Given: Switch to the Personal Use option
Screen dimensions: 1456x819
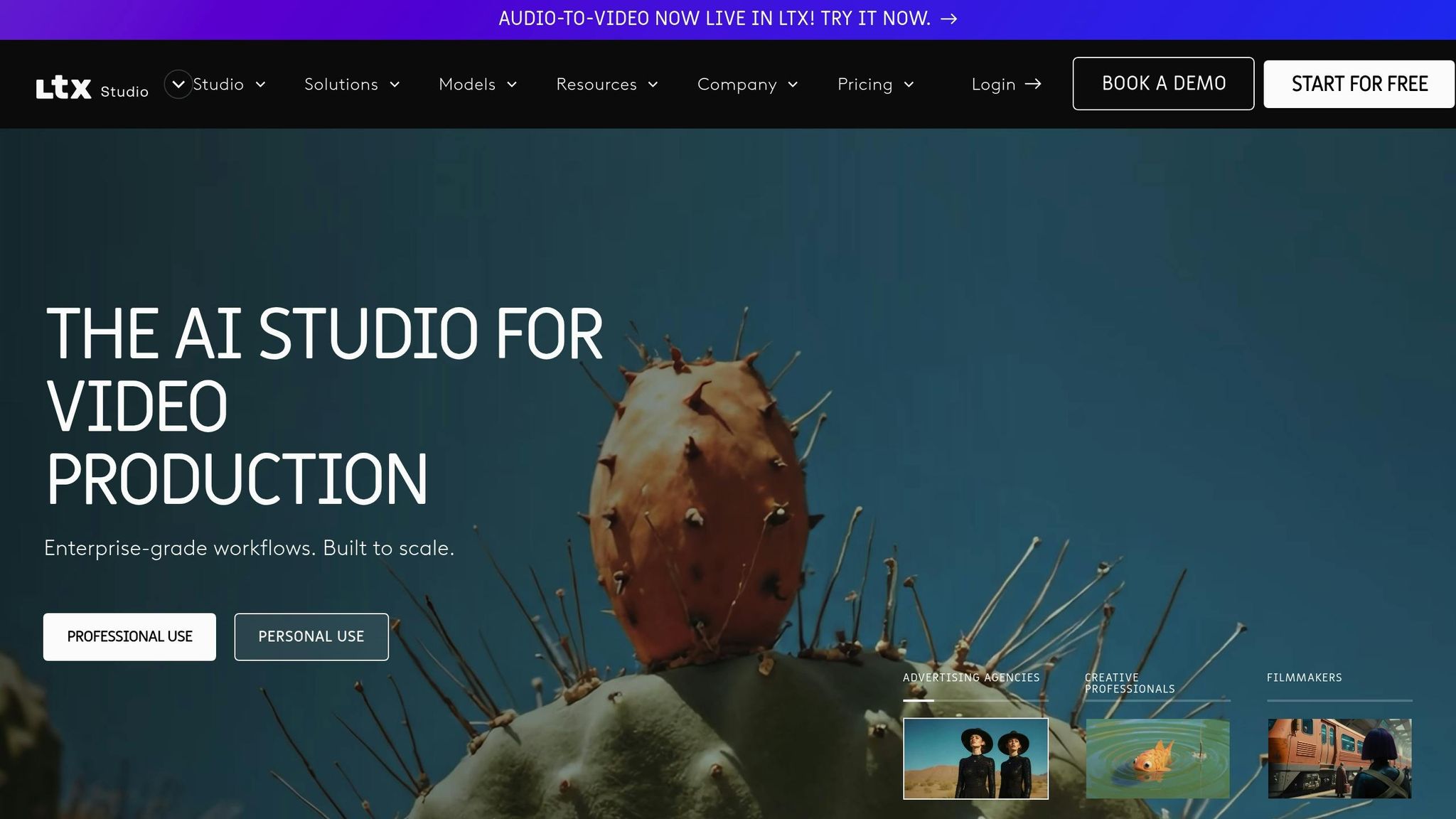Looking at the screenshot, I should pyautogui.click(x=311, y=636).
